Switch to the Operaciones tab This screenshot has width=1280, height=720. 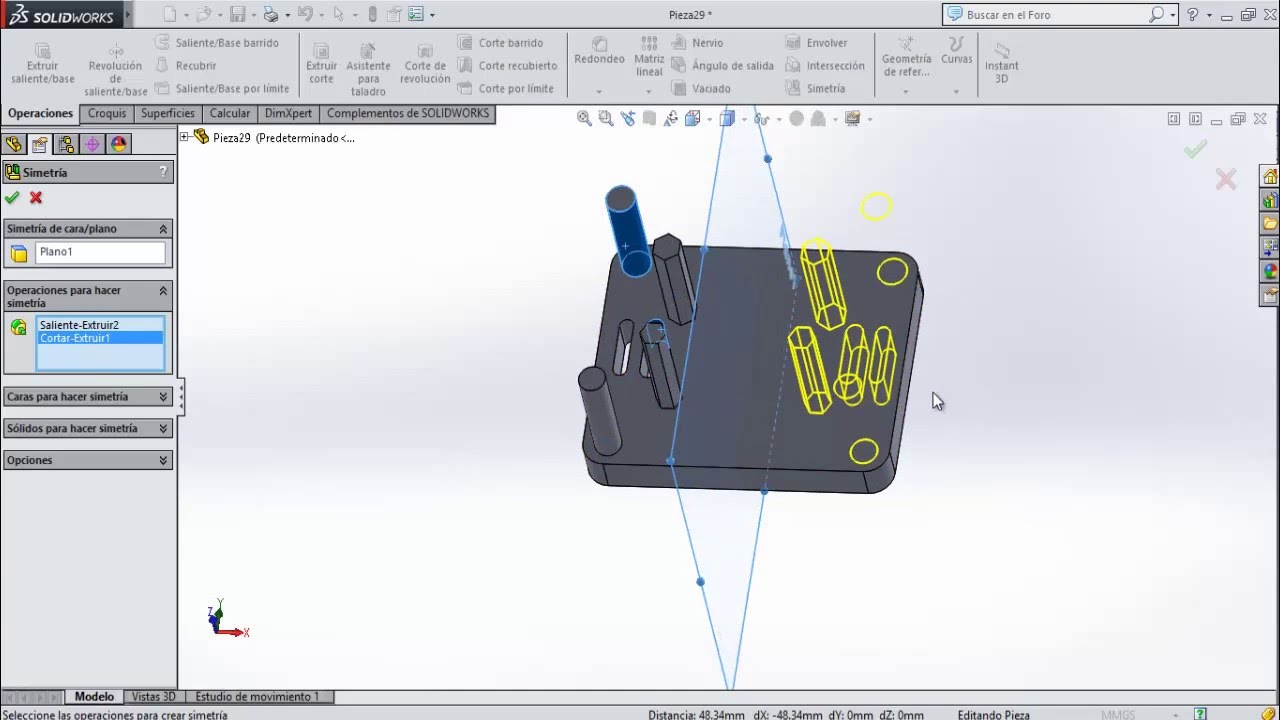41,113
